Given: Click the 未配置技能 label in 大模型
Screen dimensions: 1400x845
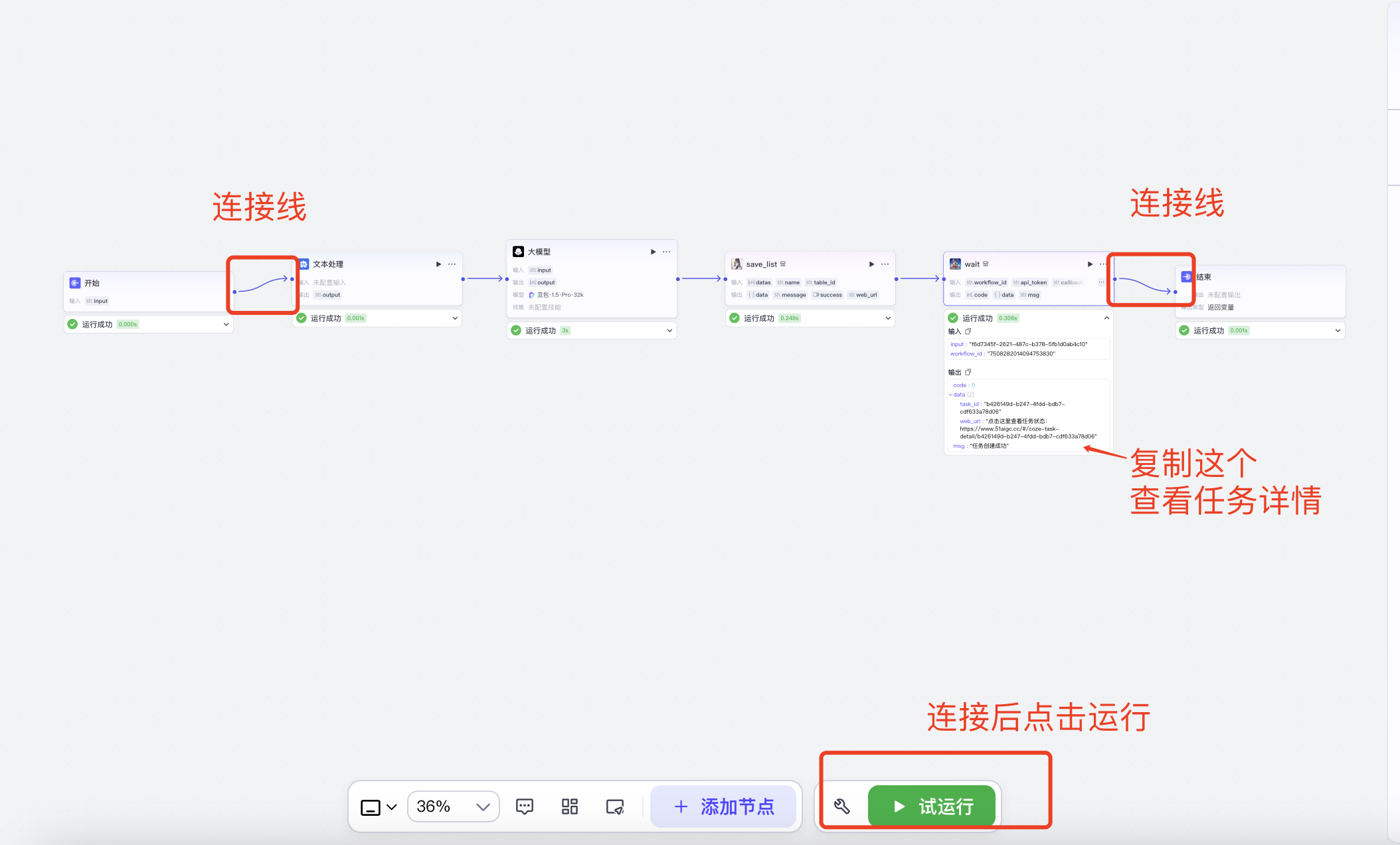Looking at the screenshot, I should click(545, 308).
